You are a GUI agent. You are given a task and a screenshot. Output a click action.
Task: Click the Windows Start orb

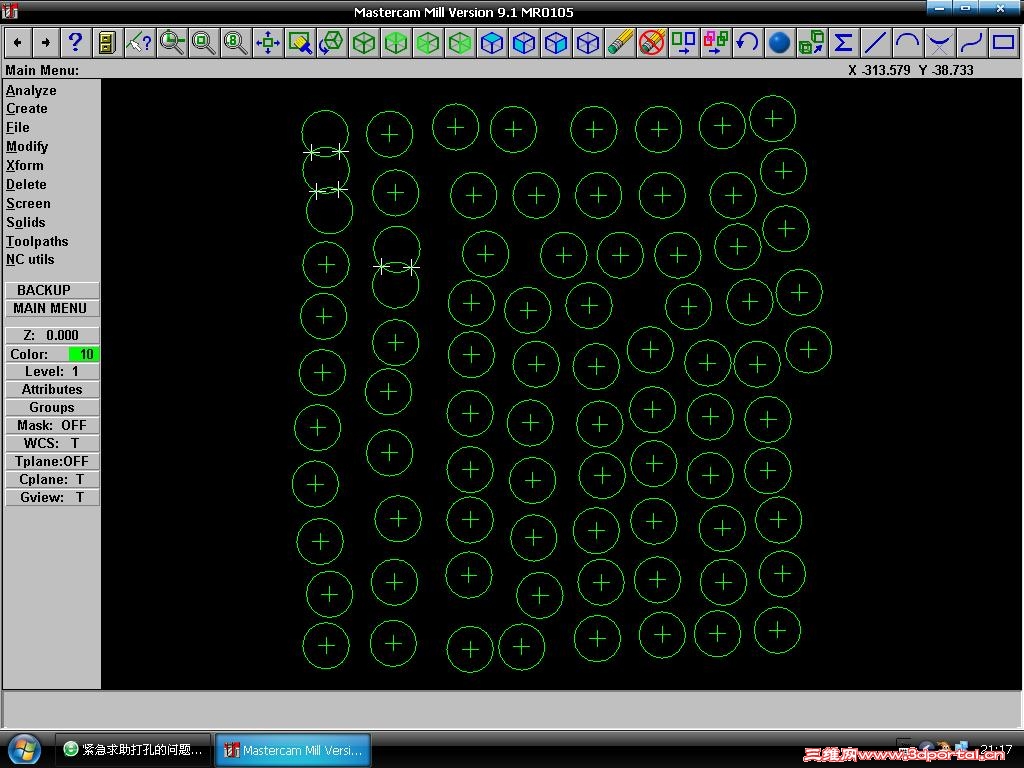(x=25, y=750)
